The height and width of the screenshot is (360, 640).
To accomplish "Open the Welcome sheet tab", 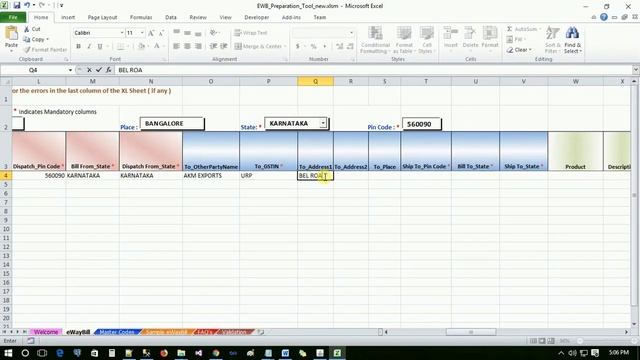I will click(46, 332).
